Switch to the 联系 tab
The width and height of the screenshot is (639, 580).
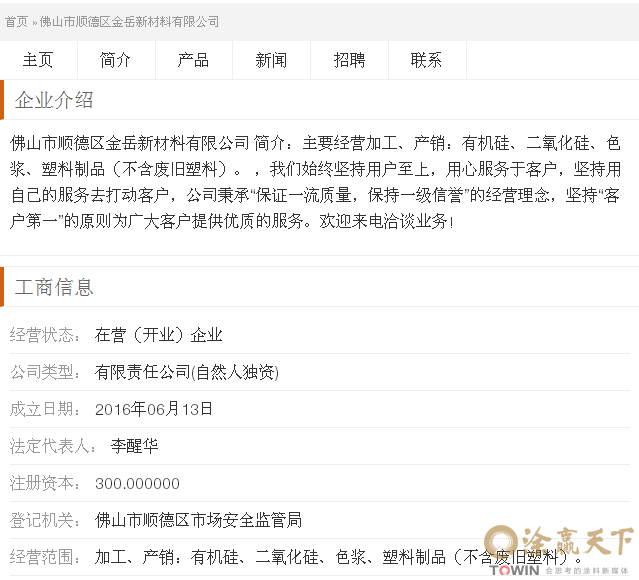point(427,60)
